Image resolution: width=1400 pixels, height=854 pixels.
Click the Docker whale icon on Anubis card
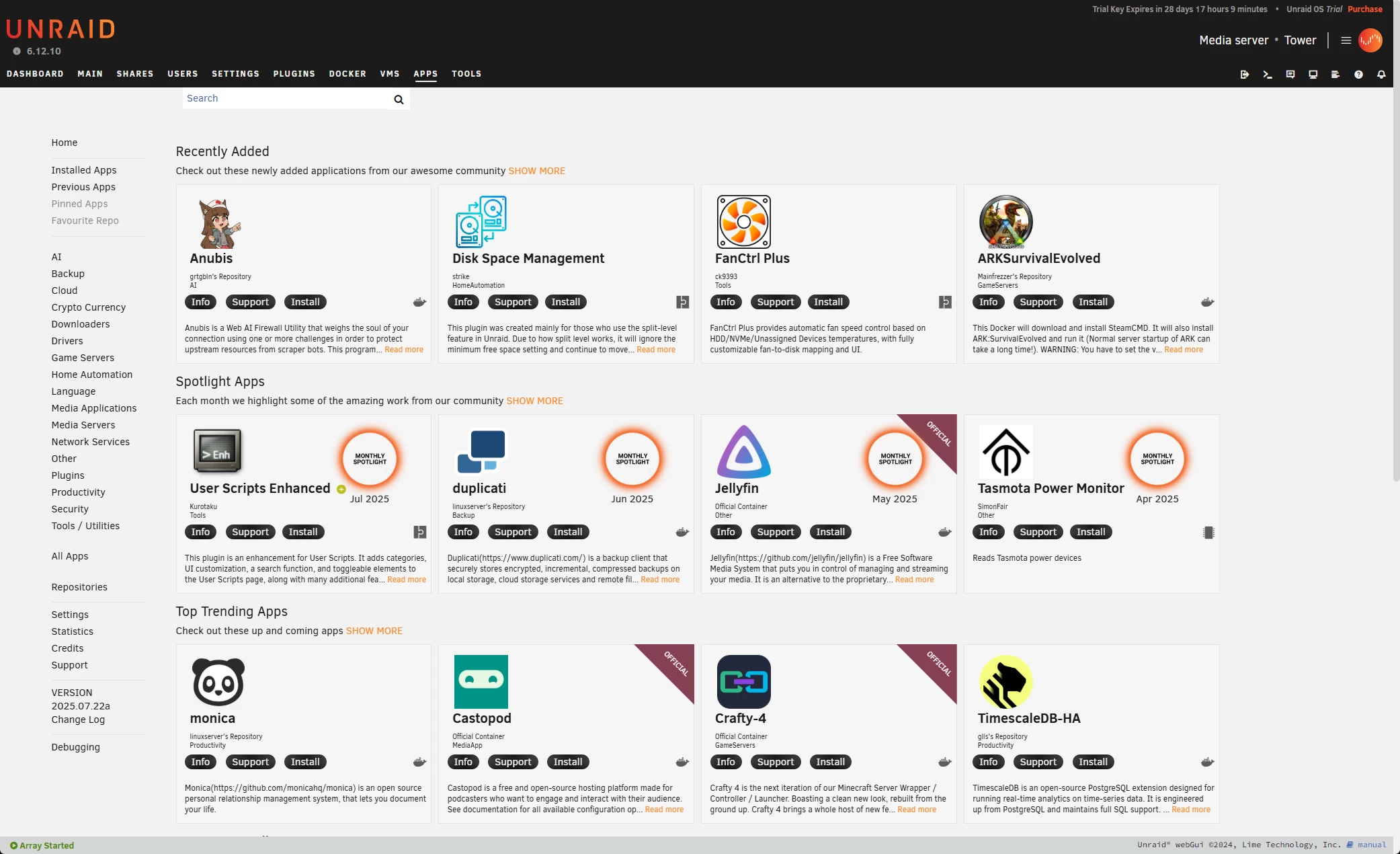[x=419, y=303]
